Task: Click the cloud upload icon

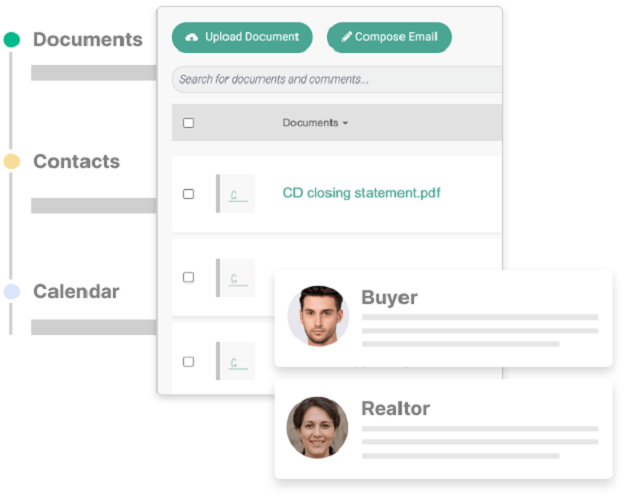Action: 192,37
